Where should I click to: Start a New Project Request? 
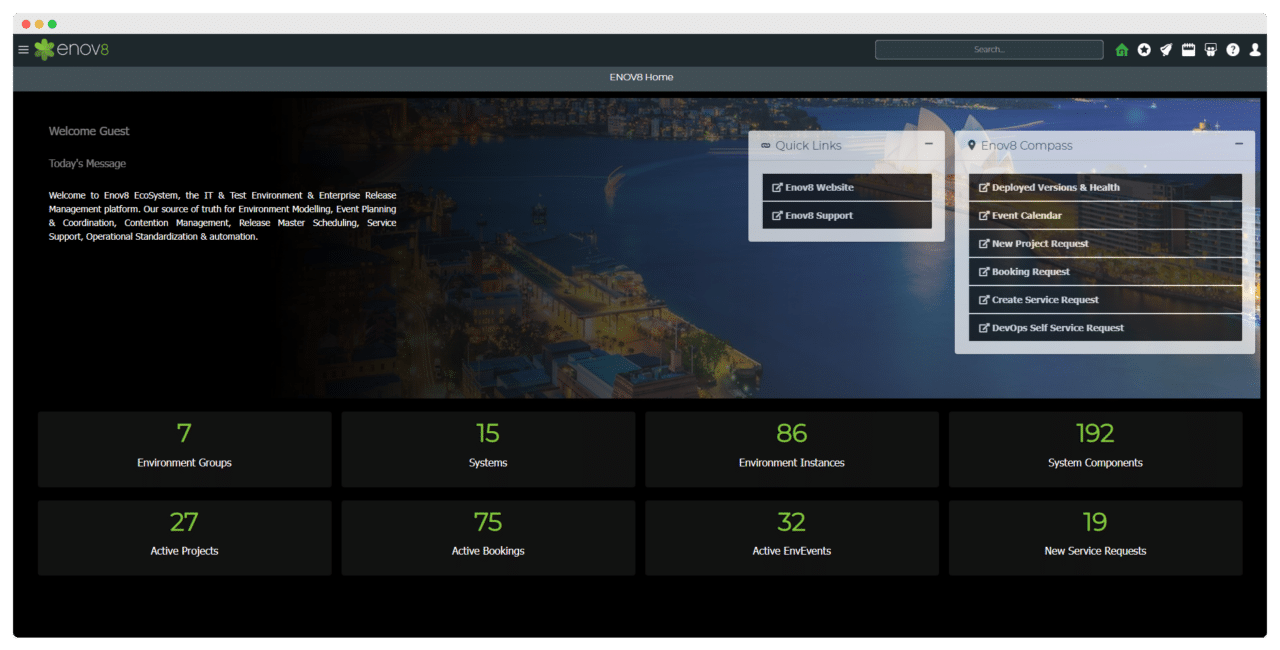pyautogui.click(x=1105, y=243)
